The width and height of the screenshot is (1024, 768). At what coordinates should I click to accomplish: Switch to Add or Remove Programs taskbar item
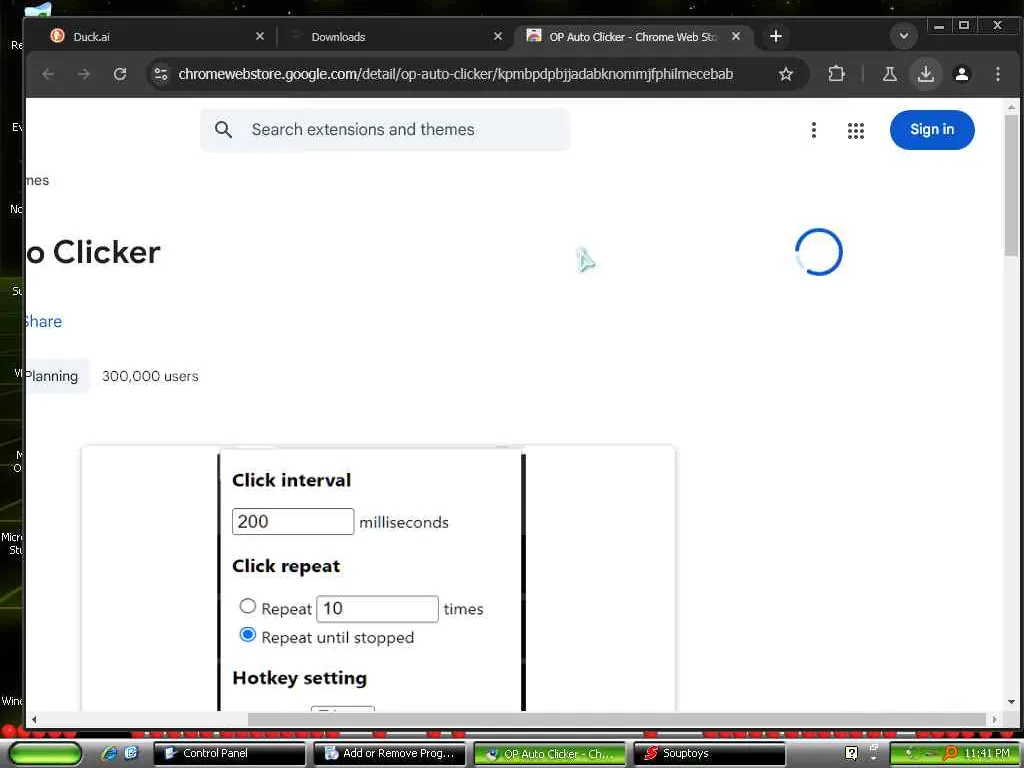click(390, 753)
